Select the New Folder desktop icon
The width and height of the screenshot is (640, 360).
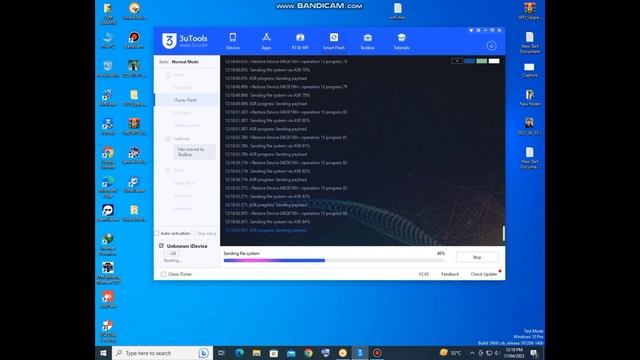(x=529, y=98)
